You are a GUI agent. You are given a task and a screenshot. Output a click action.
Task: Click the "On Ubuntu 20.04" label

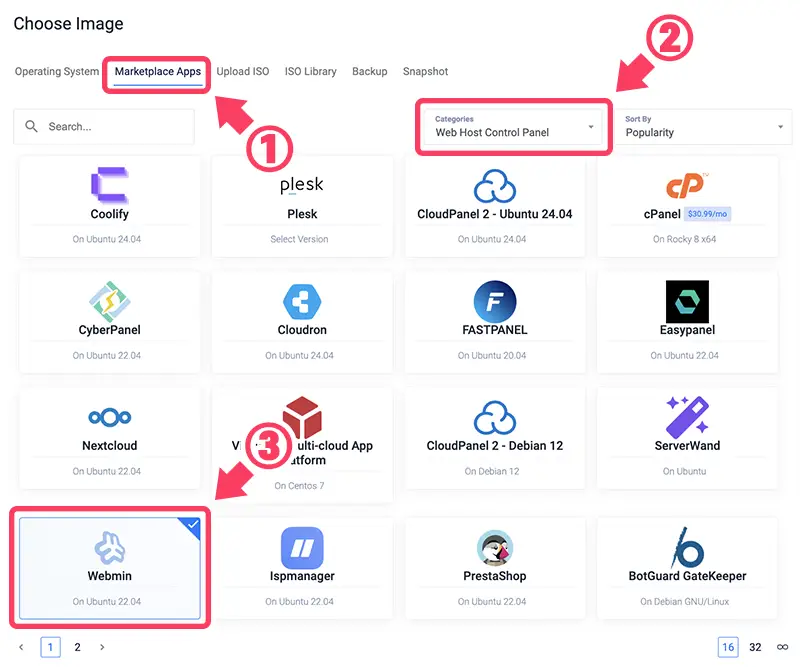coord(492,355)
